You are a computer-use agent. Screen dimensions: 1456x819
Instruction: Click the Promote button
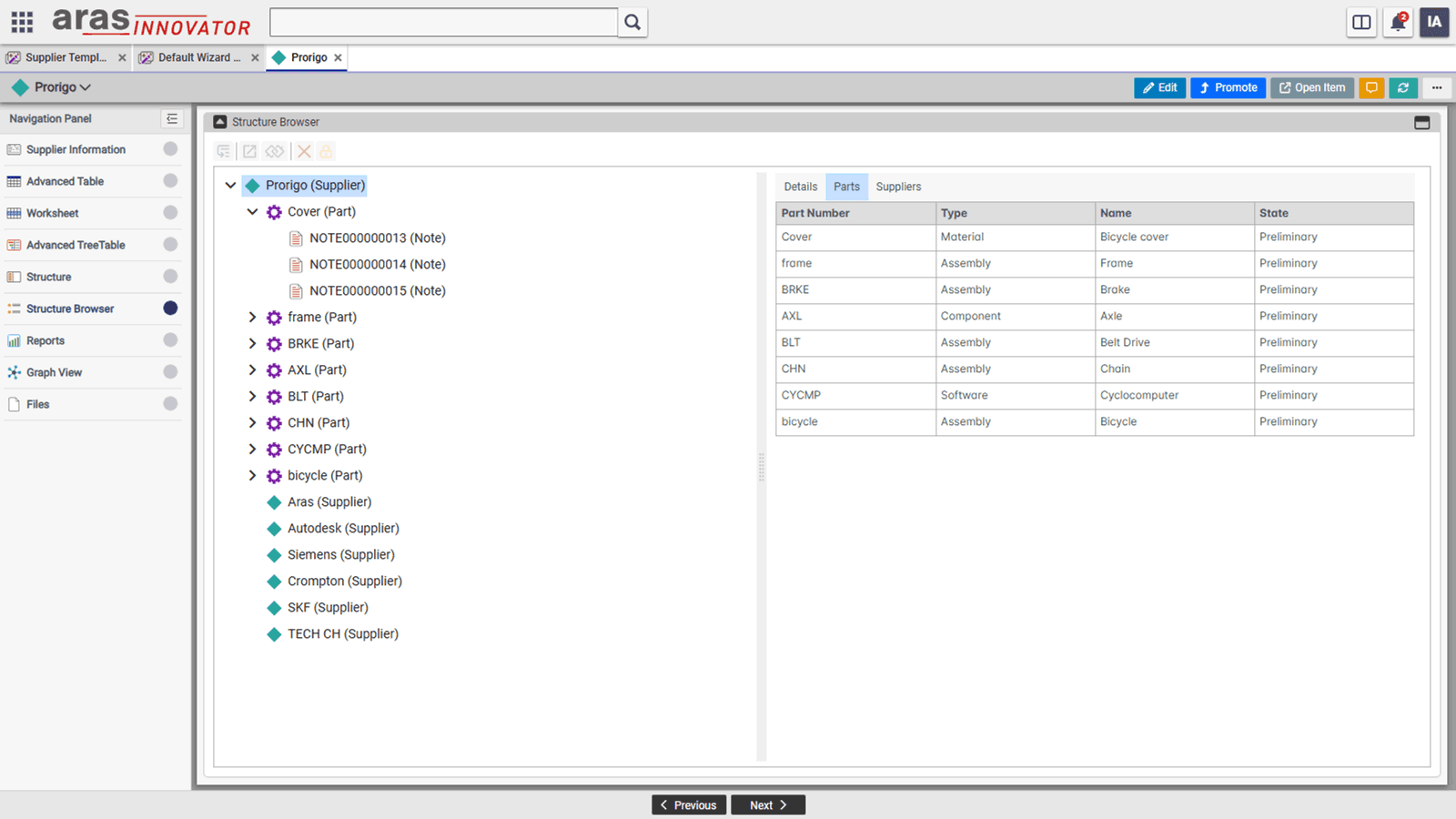tap(1228, 87)
